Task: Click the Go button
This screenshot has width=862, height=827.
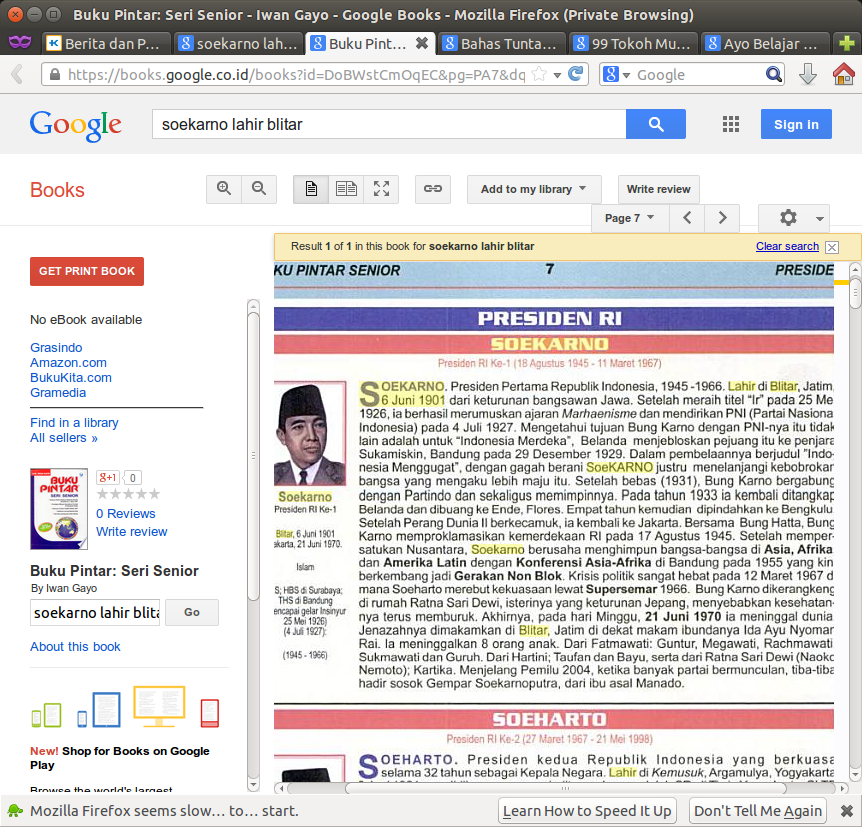Action: [x=192, y=612]
